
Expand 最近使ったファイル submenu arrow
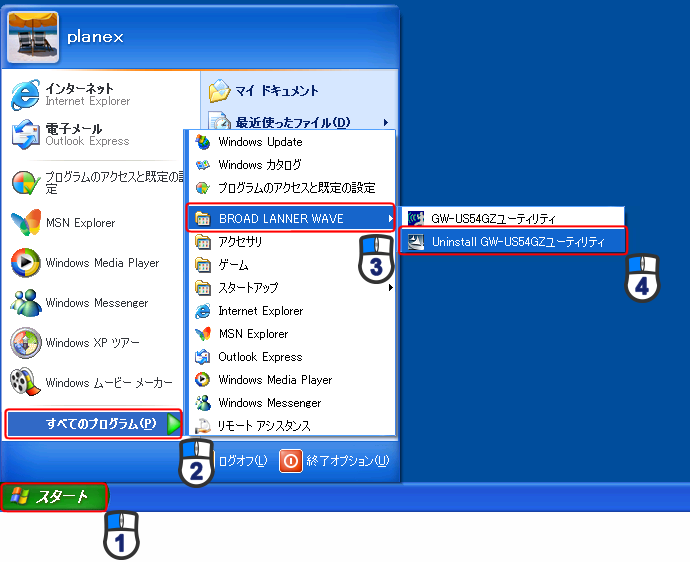coord(385,122)
